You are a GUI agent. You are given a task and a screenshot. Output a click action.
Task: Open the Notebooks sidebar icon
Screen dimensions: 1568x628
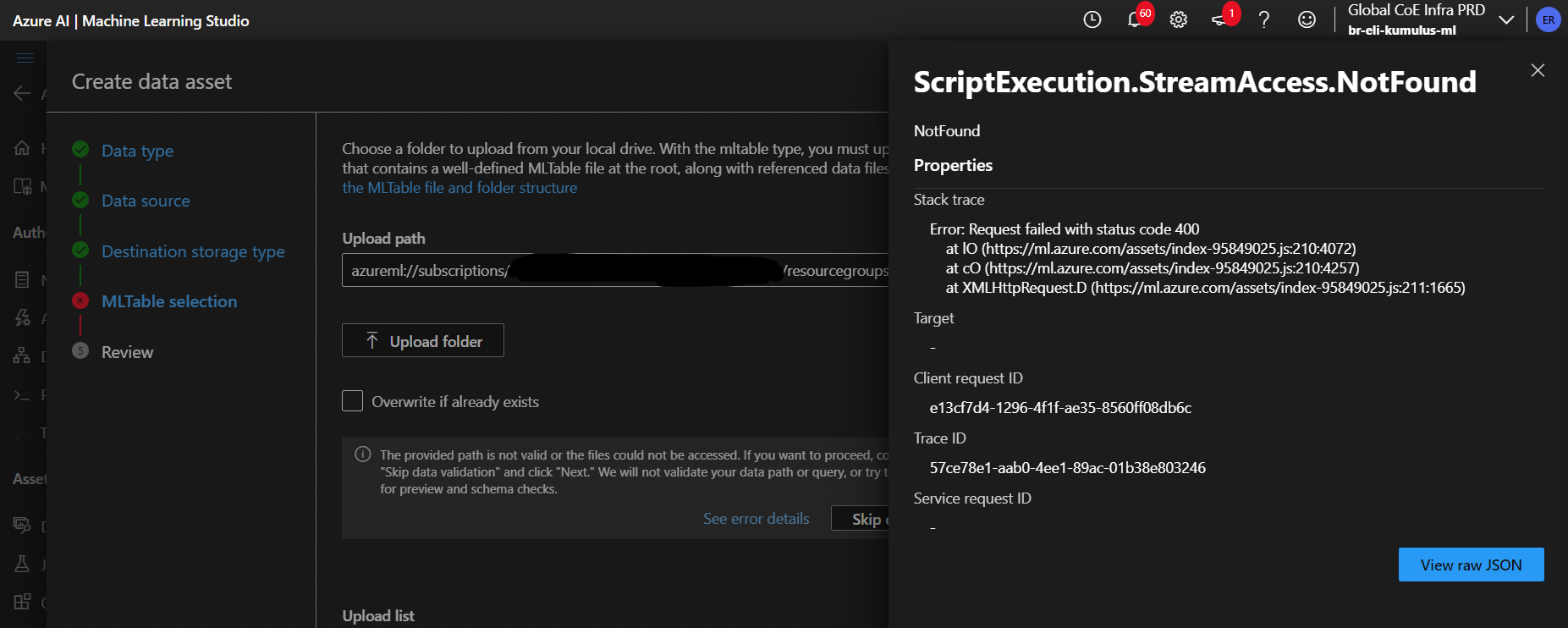[22, 279]
